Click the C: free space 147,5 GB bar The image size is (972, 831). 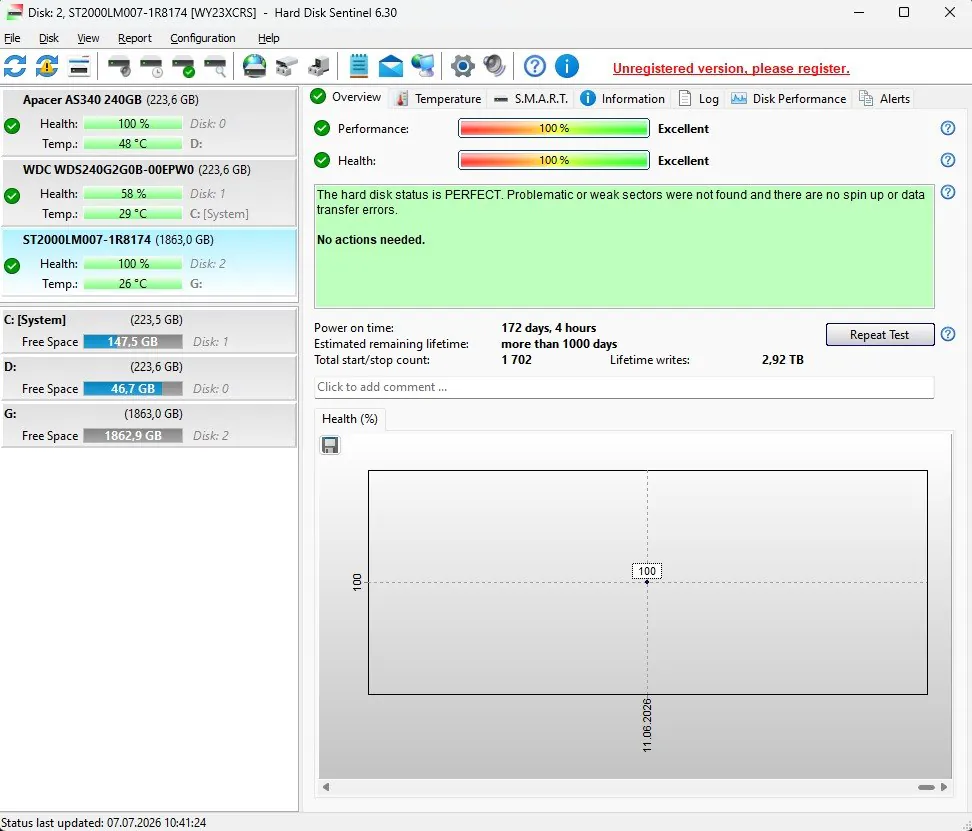point(133,341)
